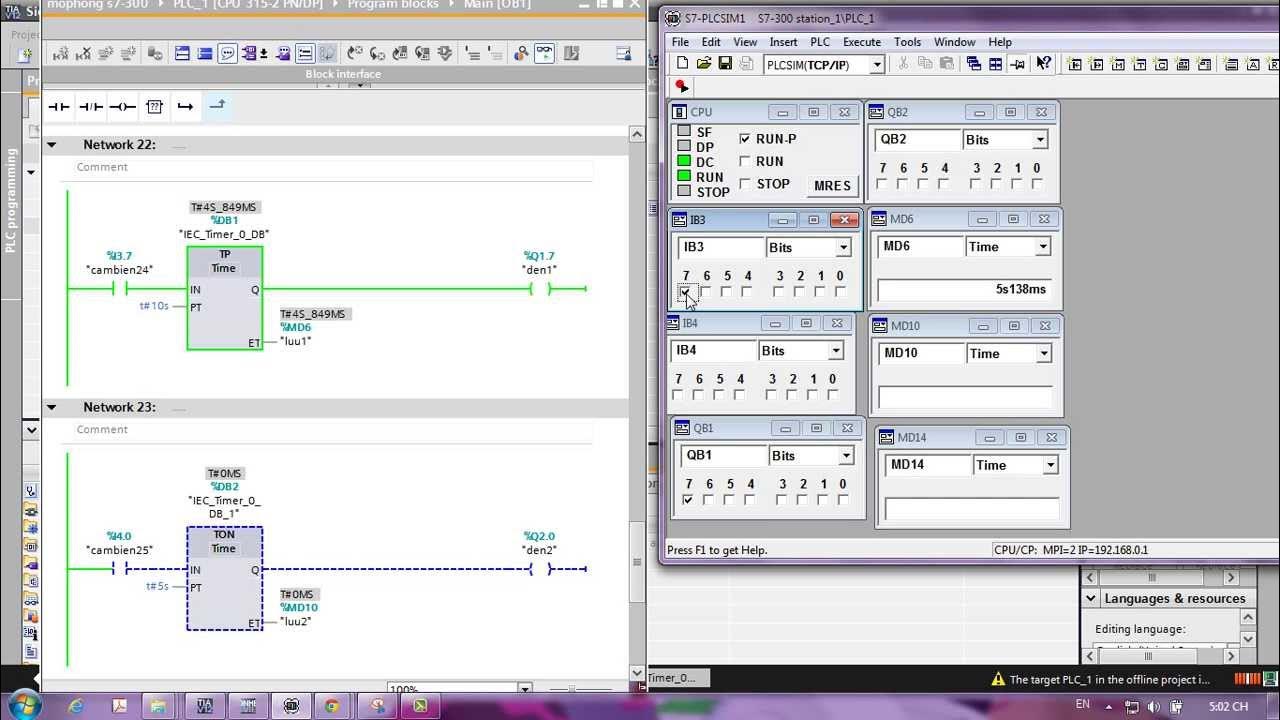Open the MD10 Time format dropdown
This screenshot has height=720, width=1280.
coord(1044,354)
